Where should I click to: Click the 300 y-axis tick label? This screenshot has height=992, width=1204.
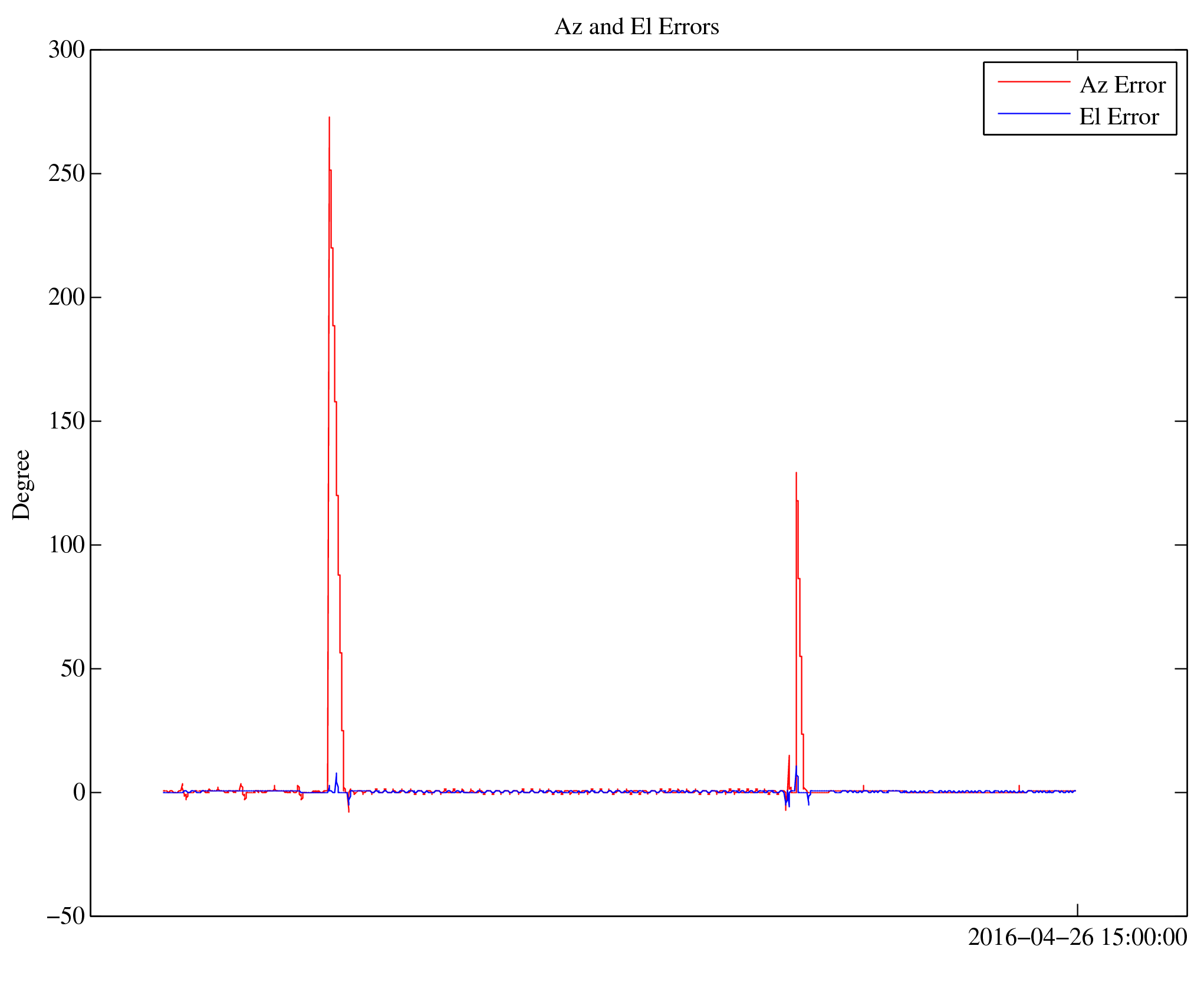(x=66, y=50)
